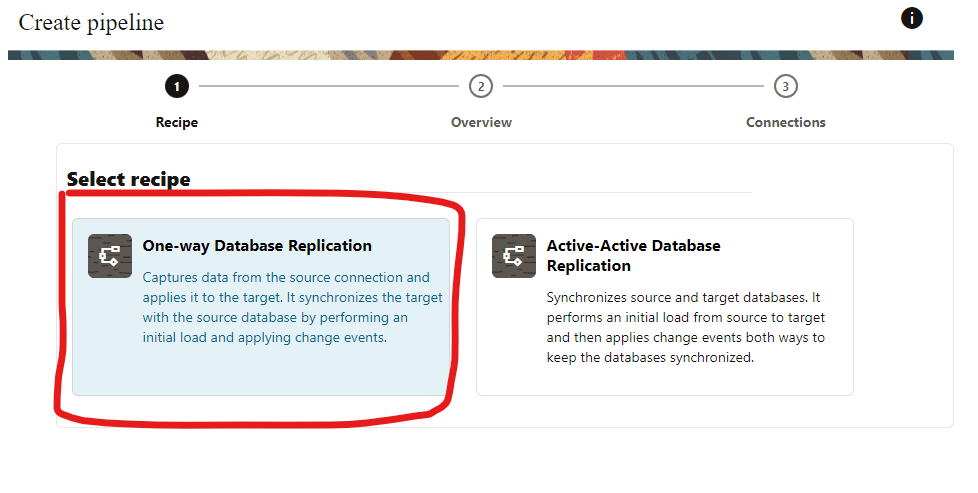978x493 pixels.
Task: Click blank space at bottom of One-way card
Action: tap(260, 375)
